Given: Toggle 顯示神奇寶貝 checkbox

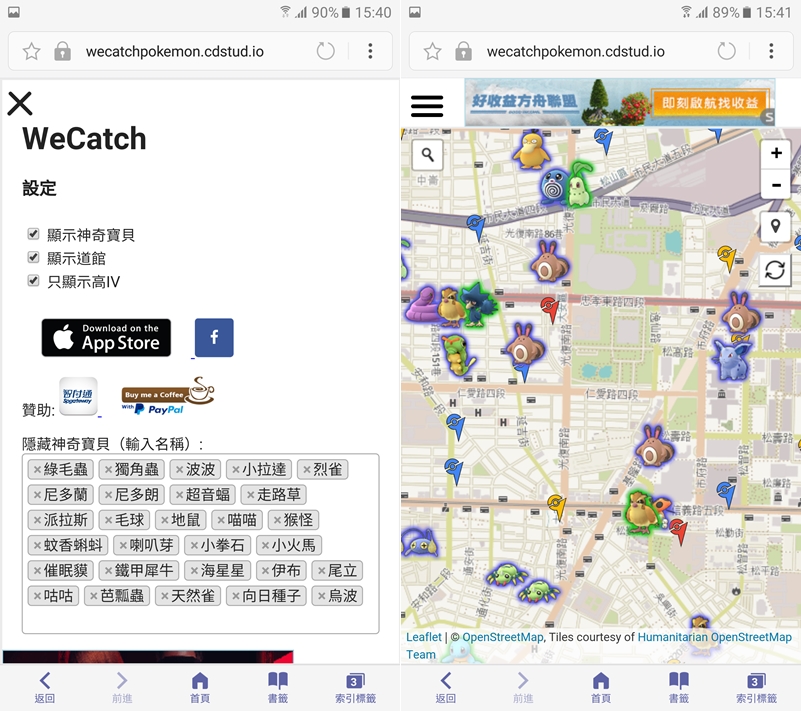Looking at the screenshot, I should [x=33, y=234].
